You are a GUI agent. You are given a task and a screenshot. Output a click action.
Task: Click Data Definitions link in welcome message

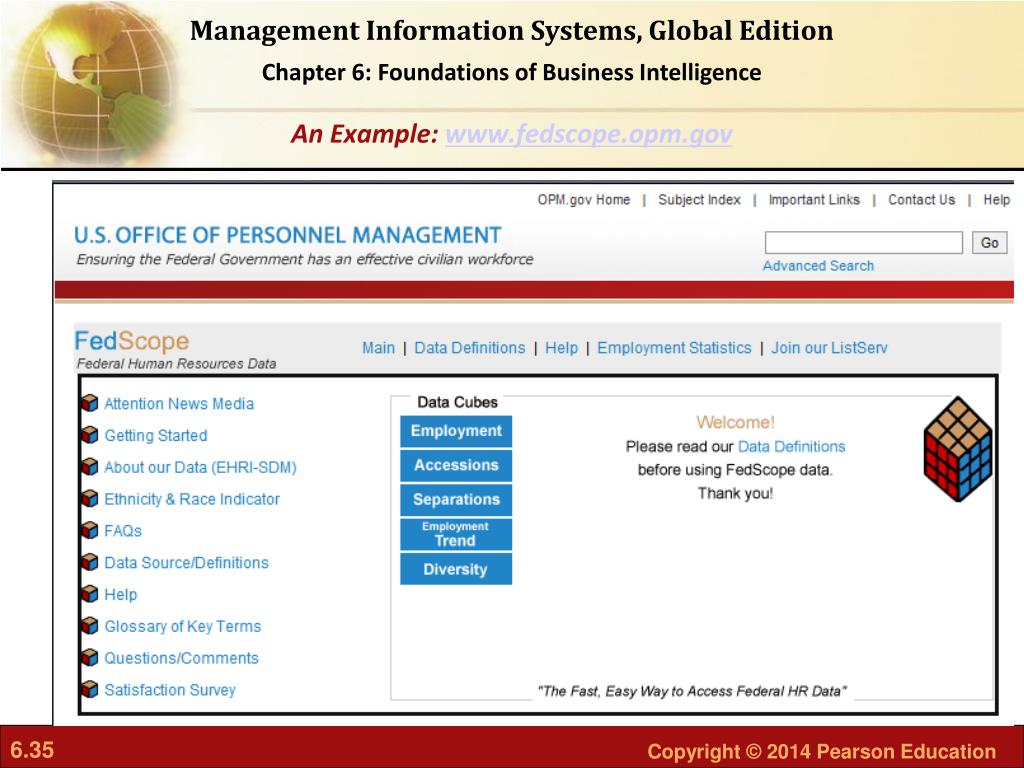[x=792, y=447]
